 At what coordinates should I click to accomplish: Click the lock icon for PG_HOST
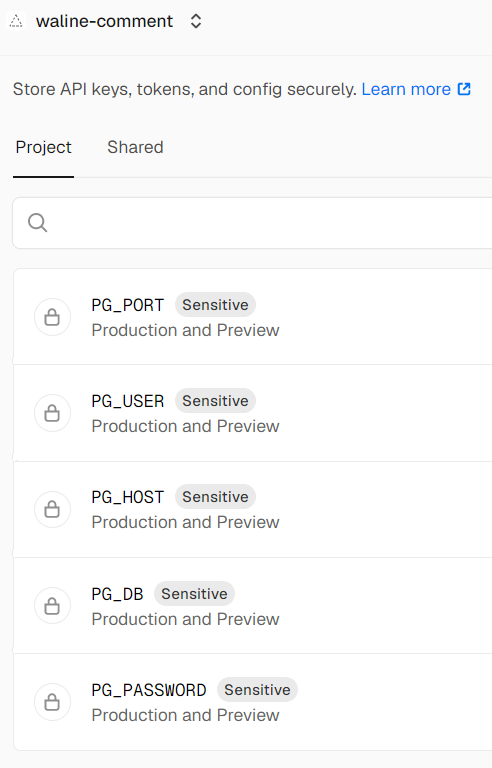pos(52,509)
